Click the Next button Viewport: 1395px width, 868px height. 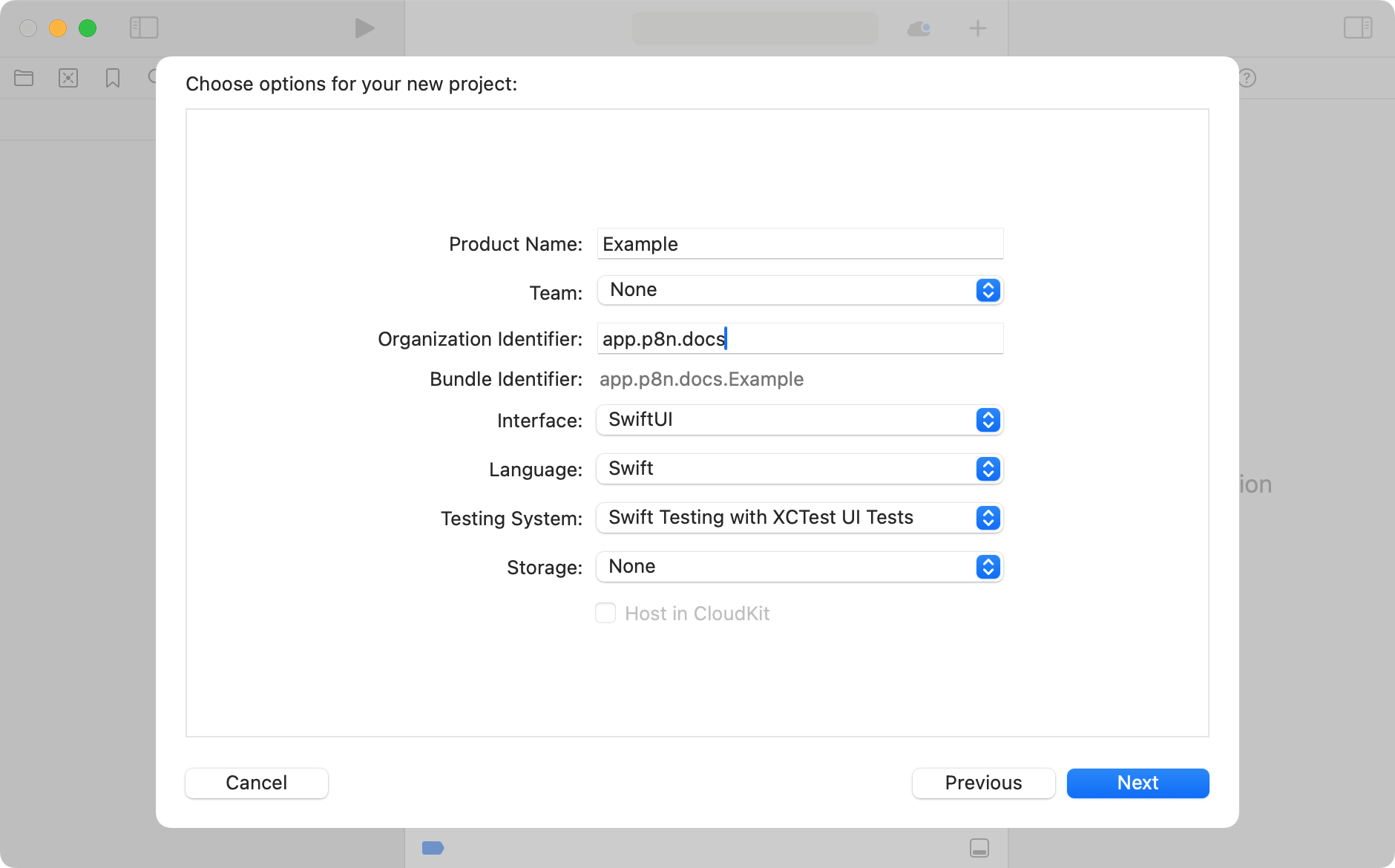pyautogui.click(x=1138, y=783)
